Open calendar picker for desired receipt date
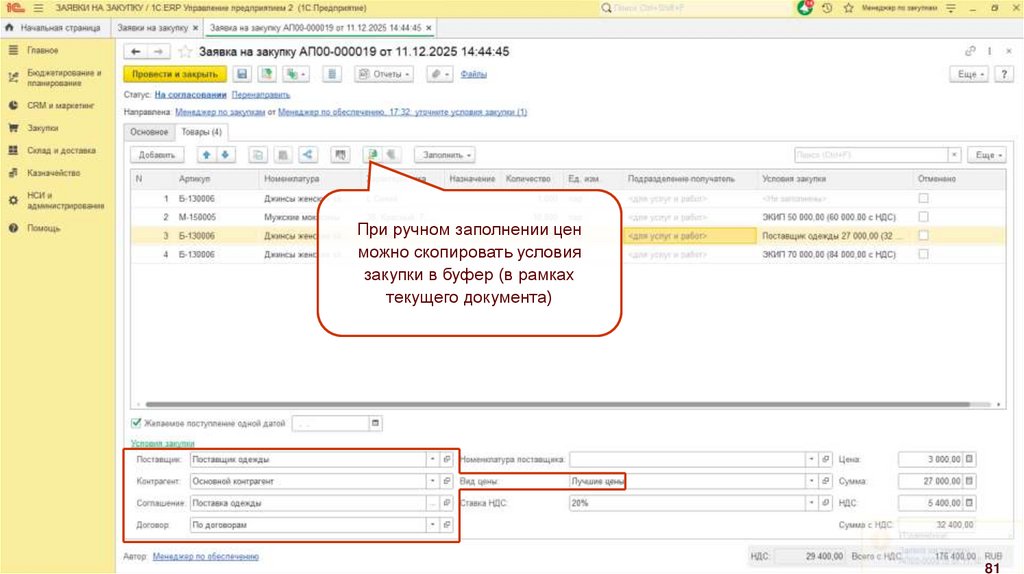Screen dimensions: 1024x574 click(375, 423)
